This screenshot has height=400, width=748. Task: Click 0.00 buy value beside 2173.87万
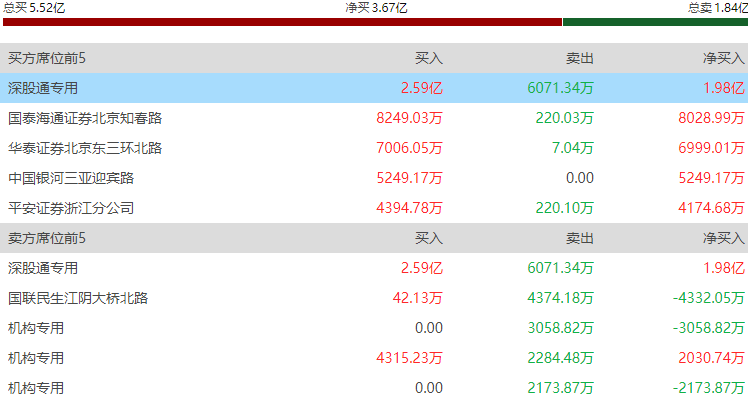pyautogui.click(x=428, y=388)
